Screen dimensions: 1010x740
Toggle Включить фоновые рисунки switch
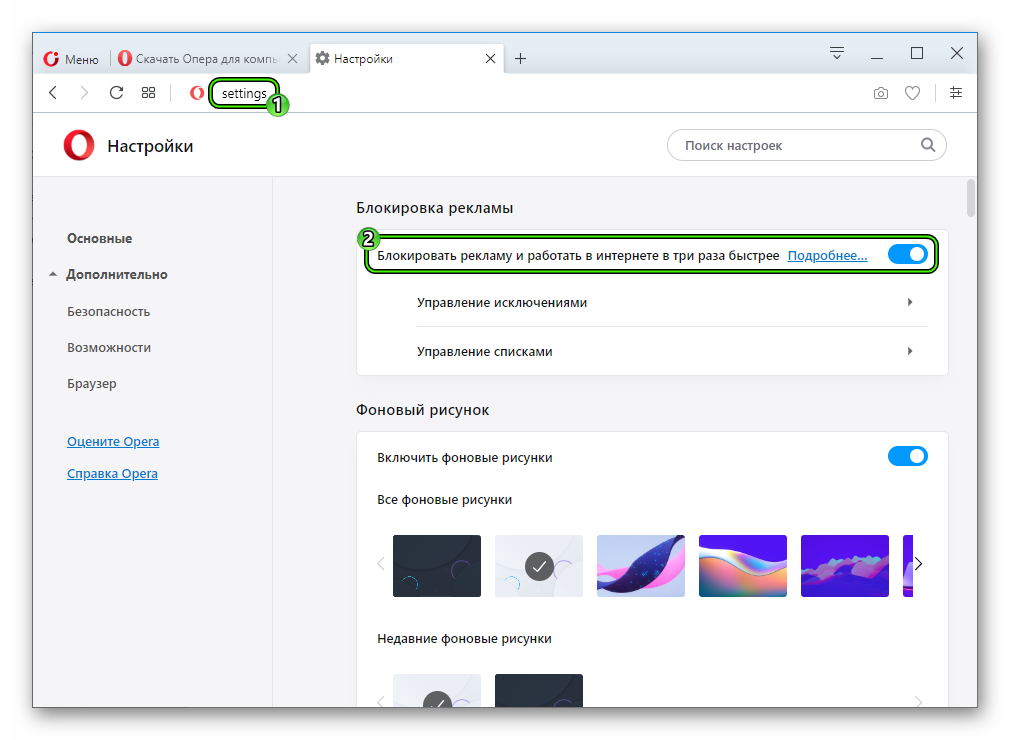coord(908,457)
